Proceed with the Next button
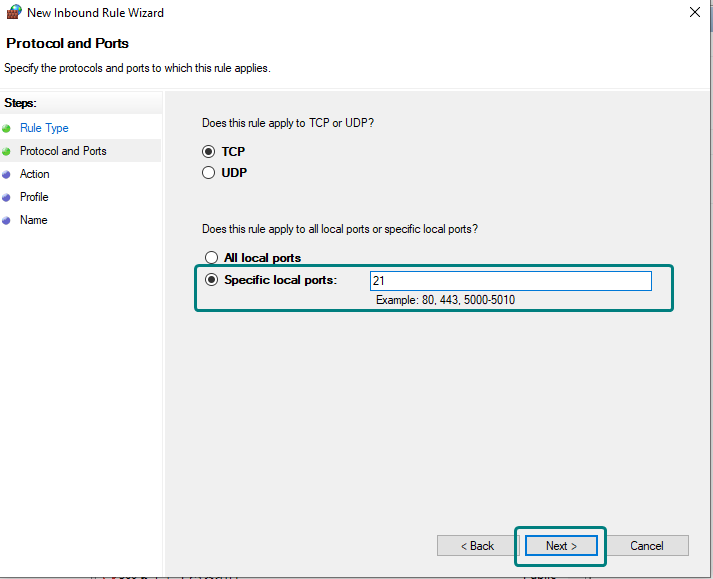The width and height of the screenshot is (713, 579). [x=561, y=546]
